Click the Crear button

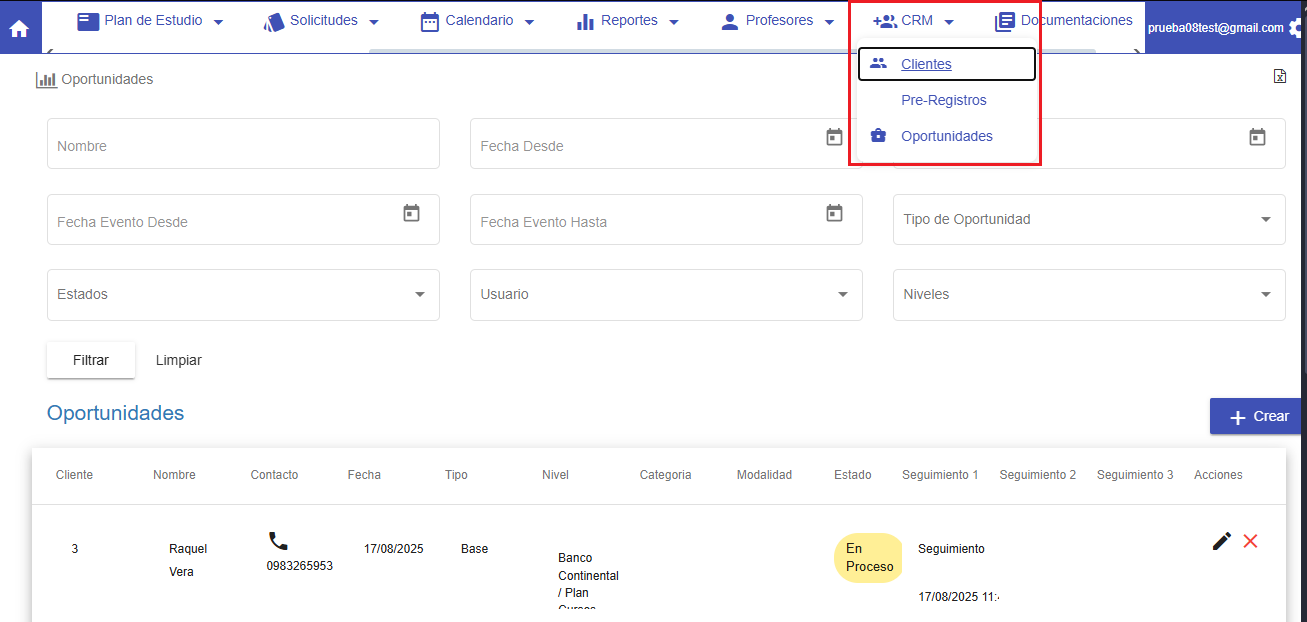1257,416
